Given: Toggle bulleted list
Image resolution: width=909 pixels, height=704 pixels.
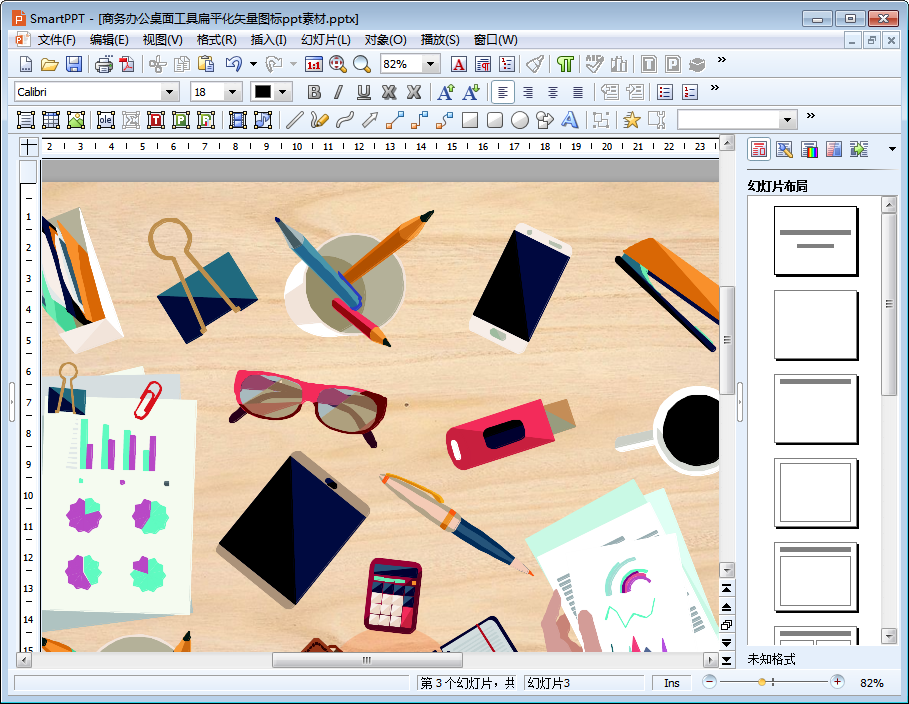Looking at the screenshot, I should point(665,92).
